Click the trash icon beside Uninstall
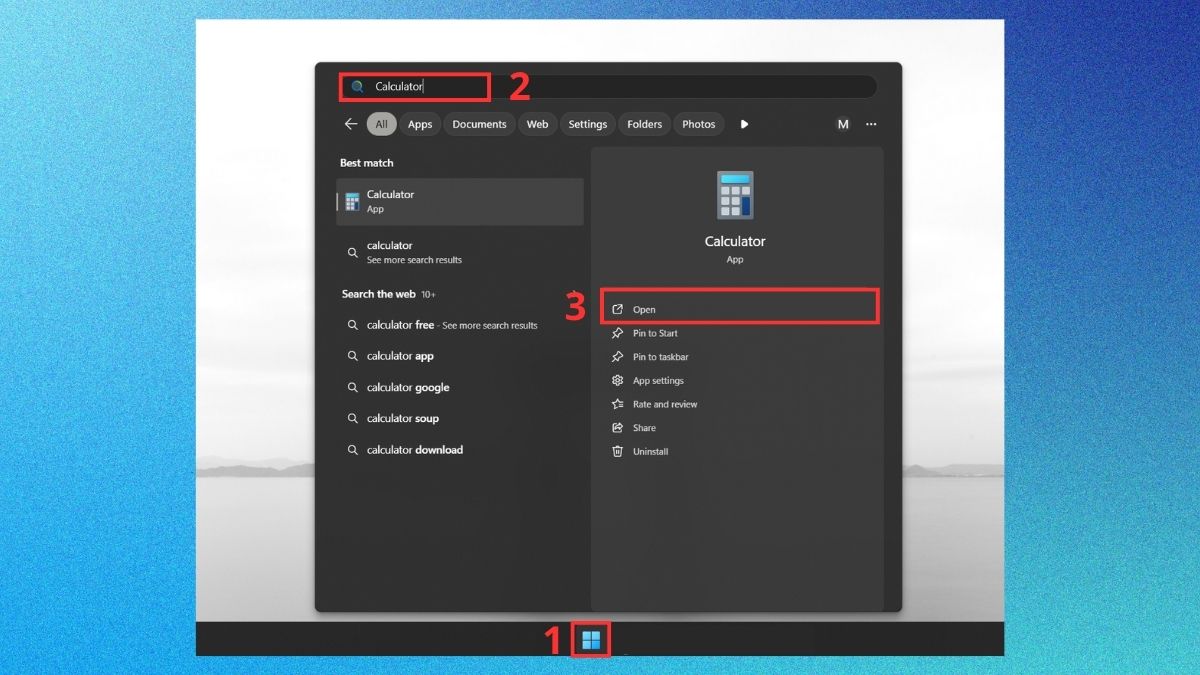Viewport: 1200px width, 675px height. (x=617, y=451)
